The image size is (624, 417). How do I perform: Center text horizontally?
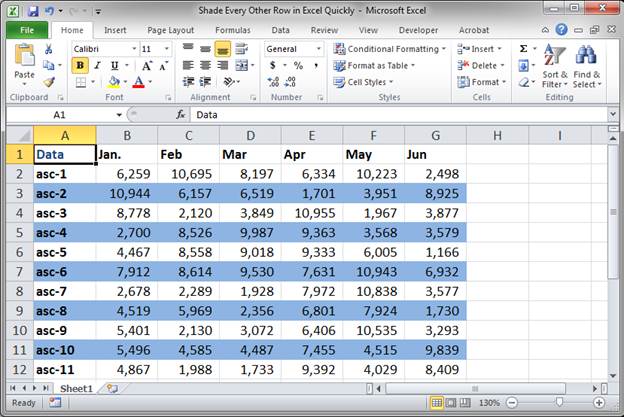pos(205,65)
